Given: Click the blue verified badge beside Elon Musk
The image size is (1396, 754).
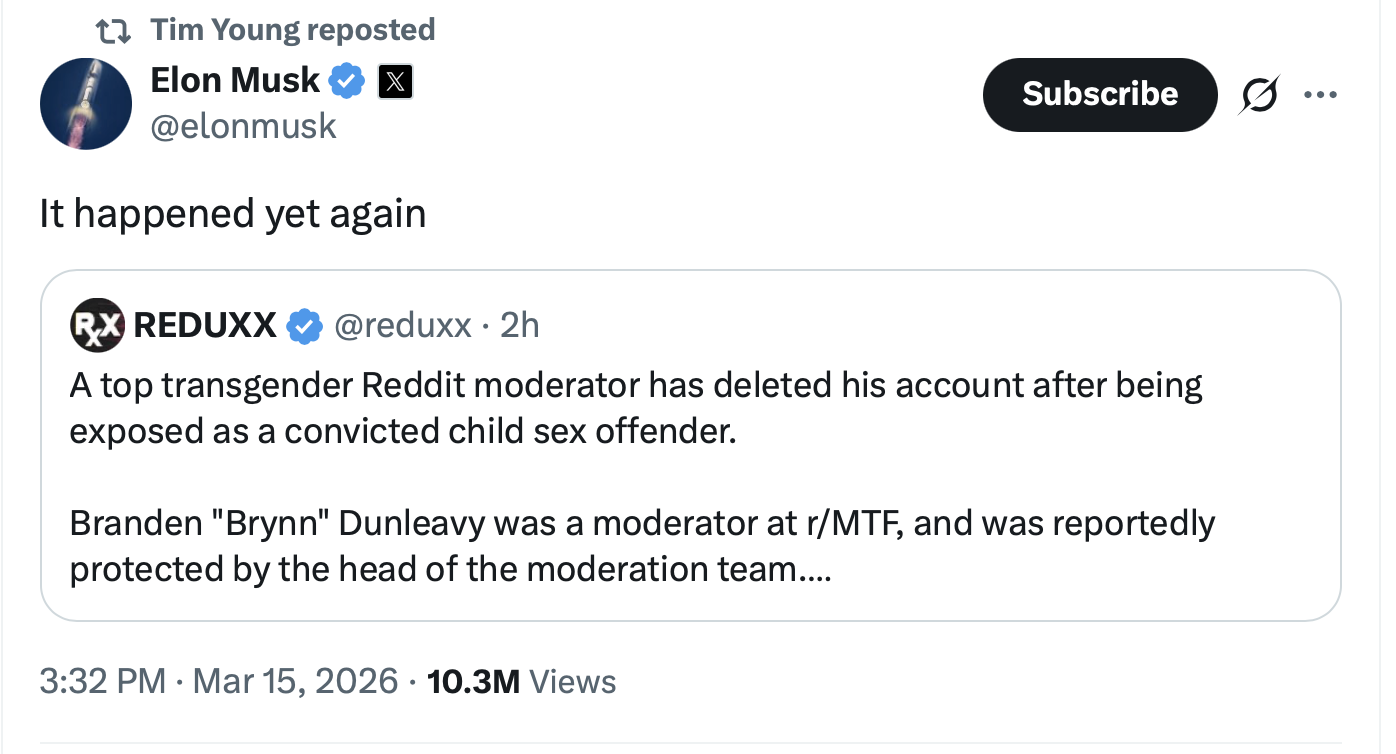Looking at the screenshot, I should [347, 81].
